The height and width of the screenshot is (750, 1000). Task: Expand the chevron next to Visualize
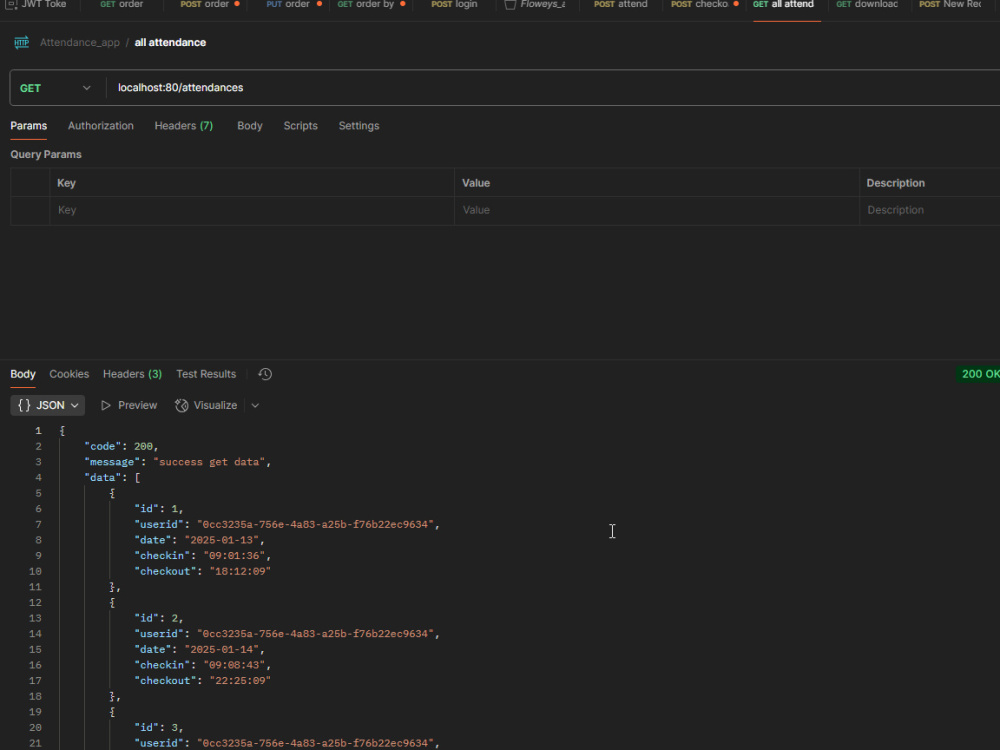pyautogui.click(x=255, y=406)
